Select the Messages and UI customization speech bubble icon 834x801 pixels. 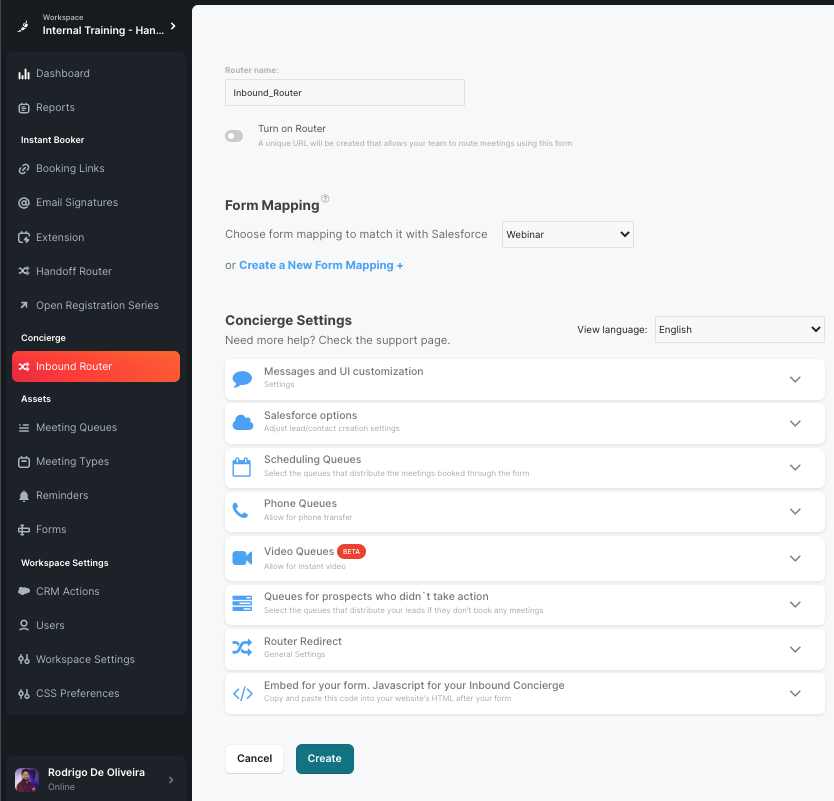241,378
